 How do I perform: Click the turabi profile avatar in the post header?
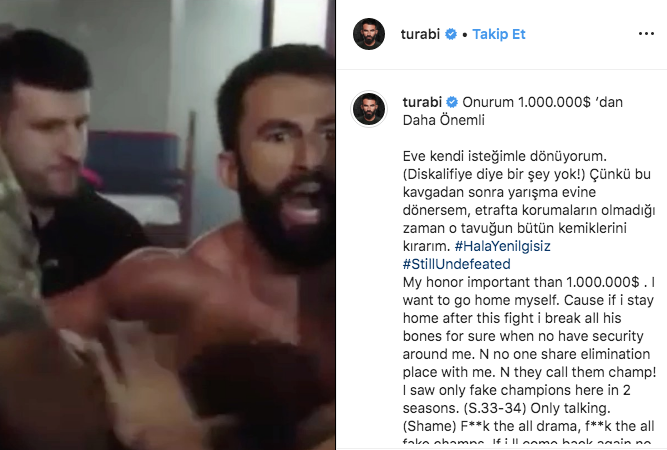(369, 34)
